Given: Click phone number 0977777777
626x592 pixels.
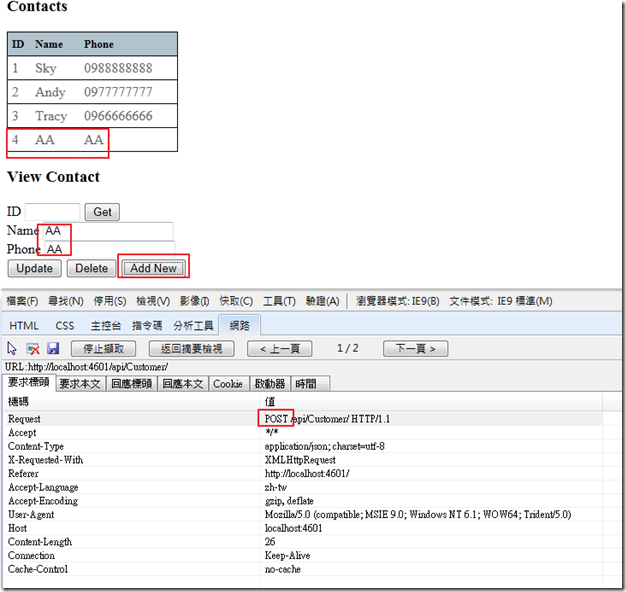Looking at the screenshot, I should pyautogui.click(x=118, y=92).
